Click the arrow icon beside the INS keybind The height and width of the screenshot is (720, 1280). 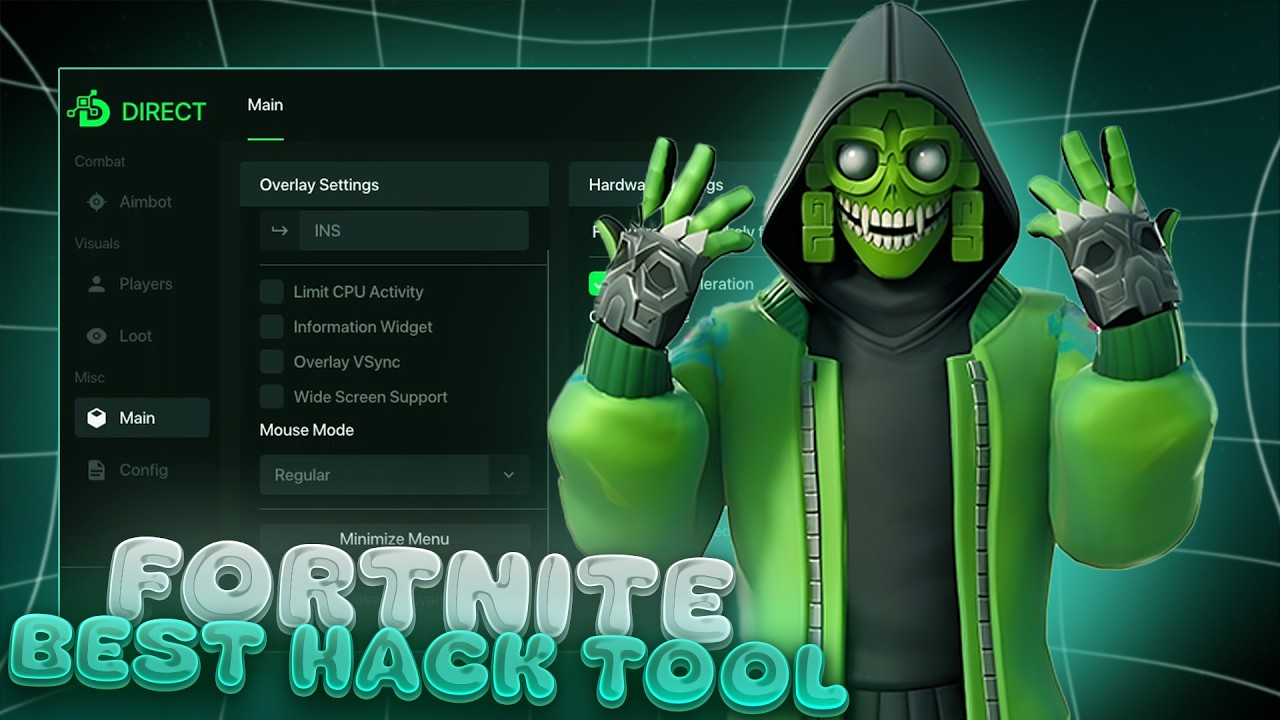(280, 231)
